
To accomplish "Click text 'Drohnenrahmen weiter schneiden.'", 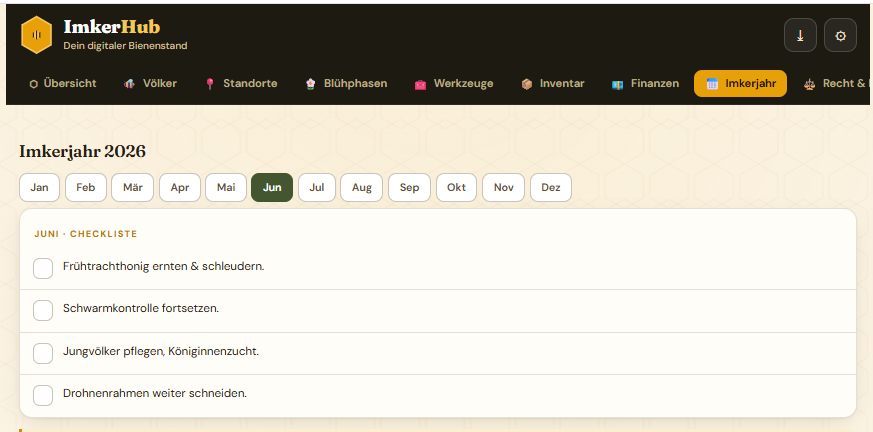I will click(155, 394).
